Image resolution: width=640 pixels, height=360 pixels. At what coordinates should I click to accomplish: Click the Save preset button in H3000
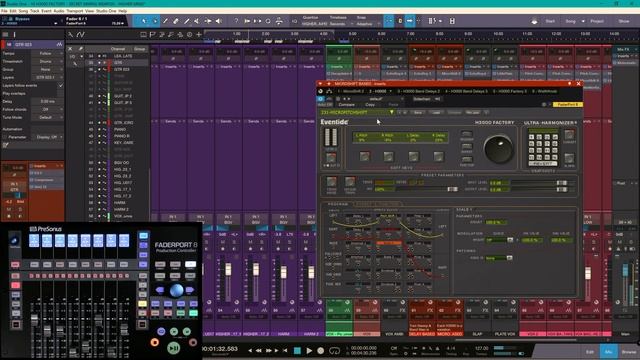tap(418, 112)
